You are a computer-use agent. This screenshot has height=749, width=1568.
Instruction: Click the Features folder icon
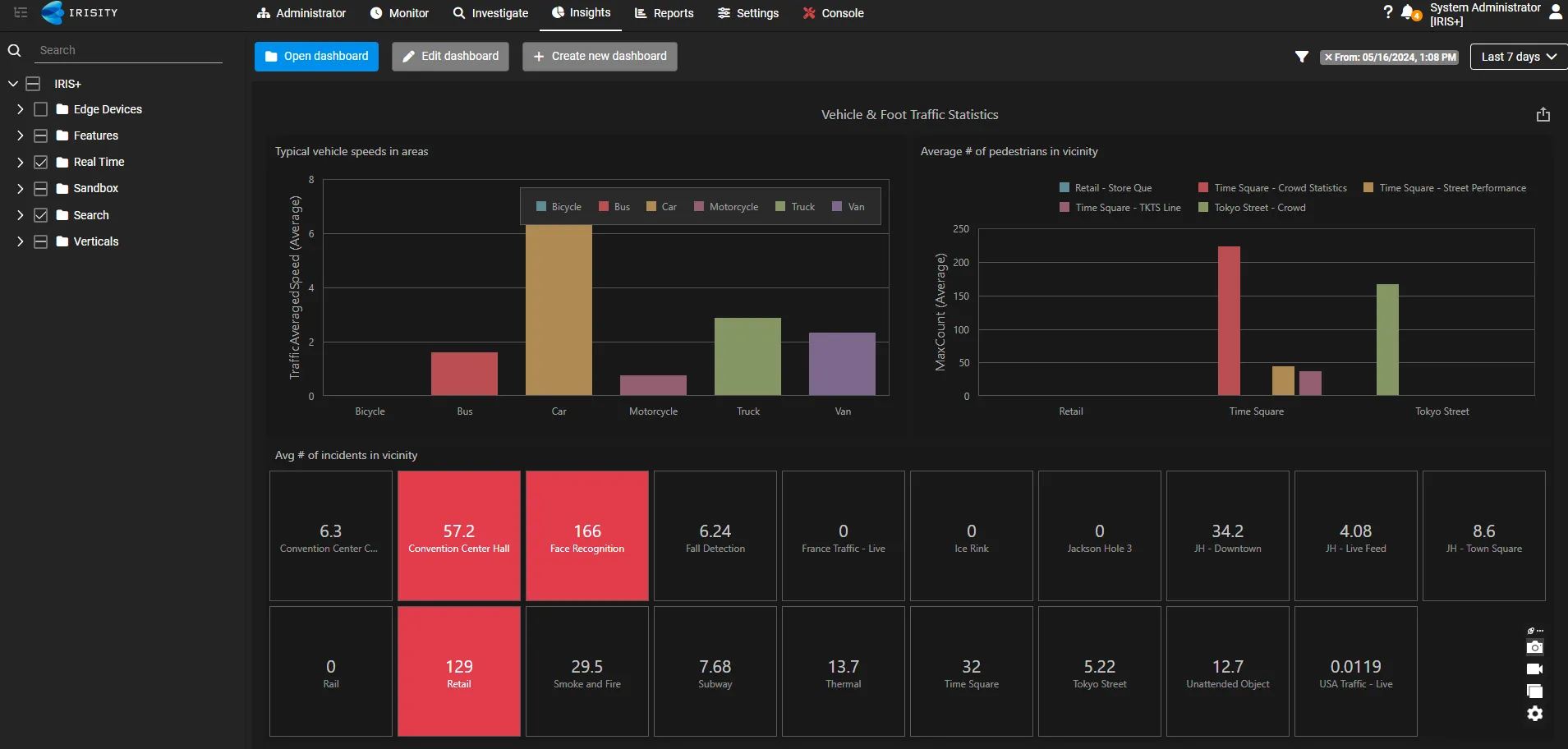(62, 136)
